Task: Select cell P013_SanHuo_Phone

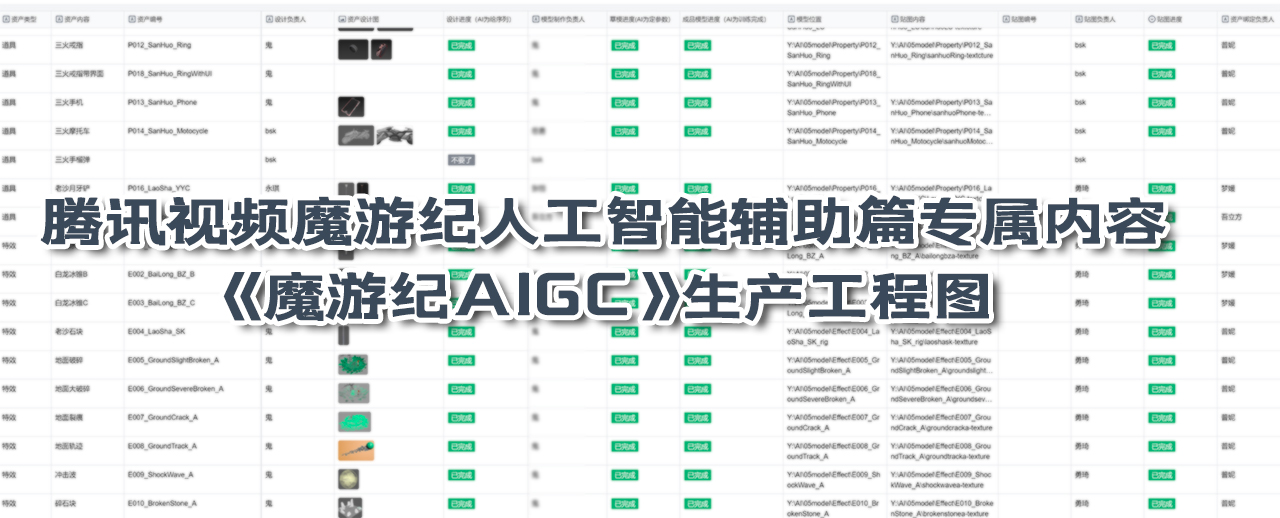Action: 162,102
